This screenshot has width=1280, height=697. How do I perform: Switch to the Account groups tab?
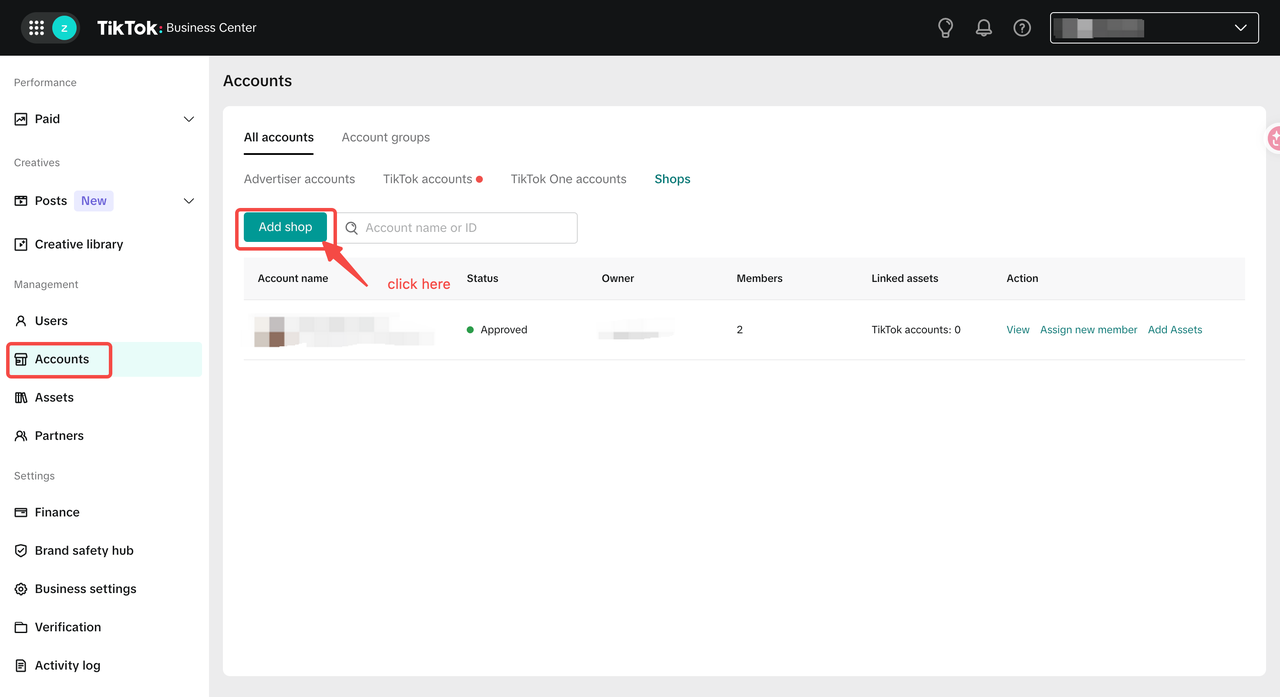pyautogui.click(x=386, y=137)
